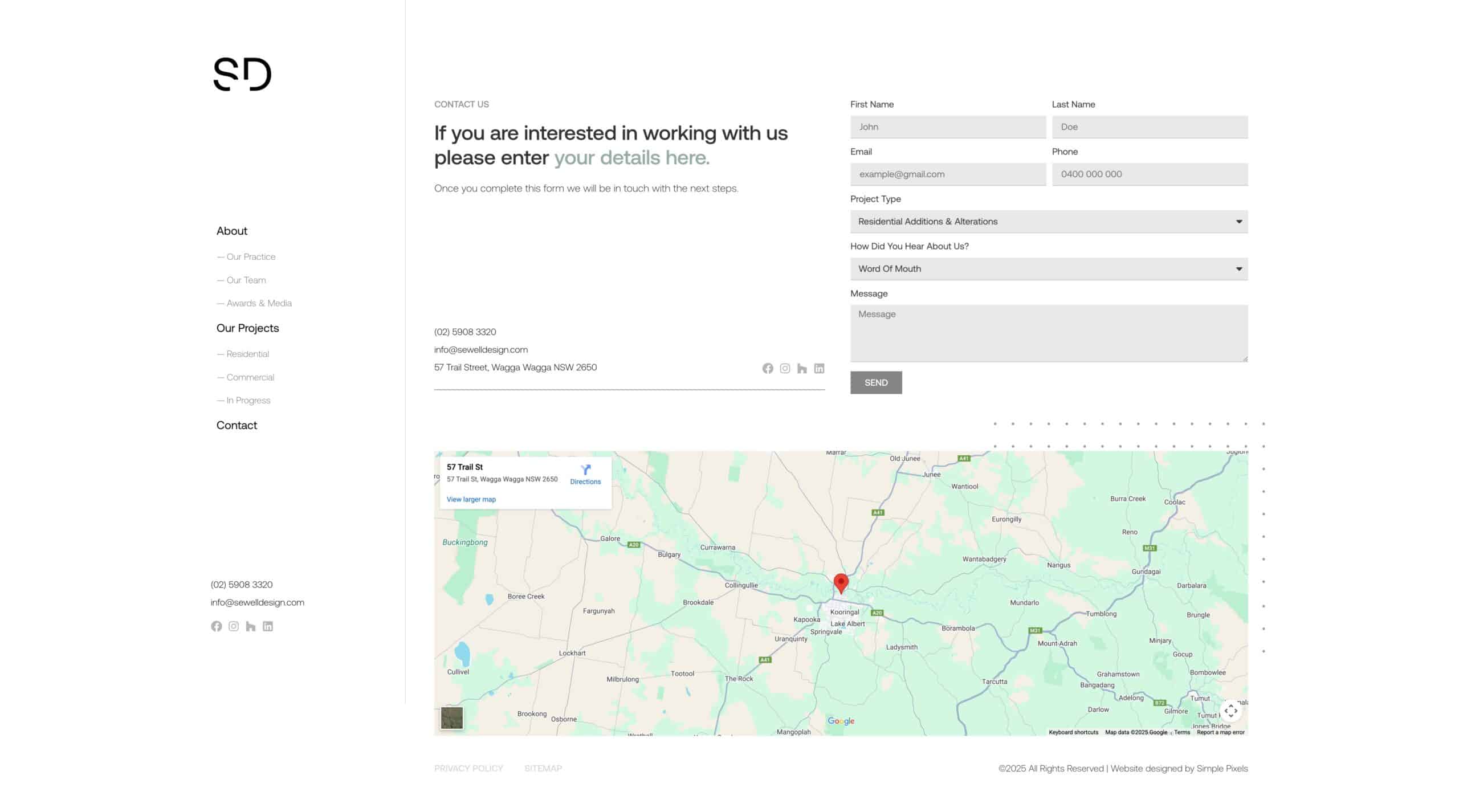1459x812 pixels.
Task: Switch the map to satellite thumbnail
Action: pyautogui.click(x=452, y=718)
